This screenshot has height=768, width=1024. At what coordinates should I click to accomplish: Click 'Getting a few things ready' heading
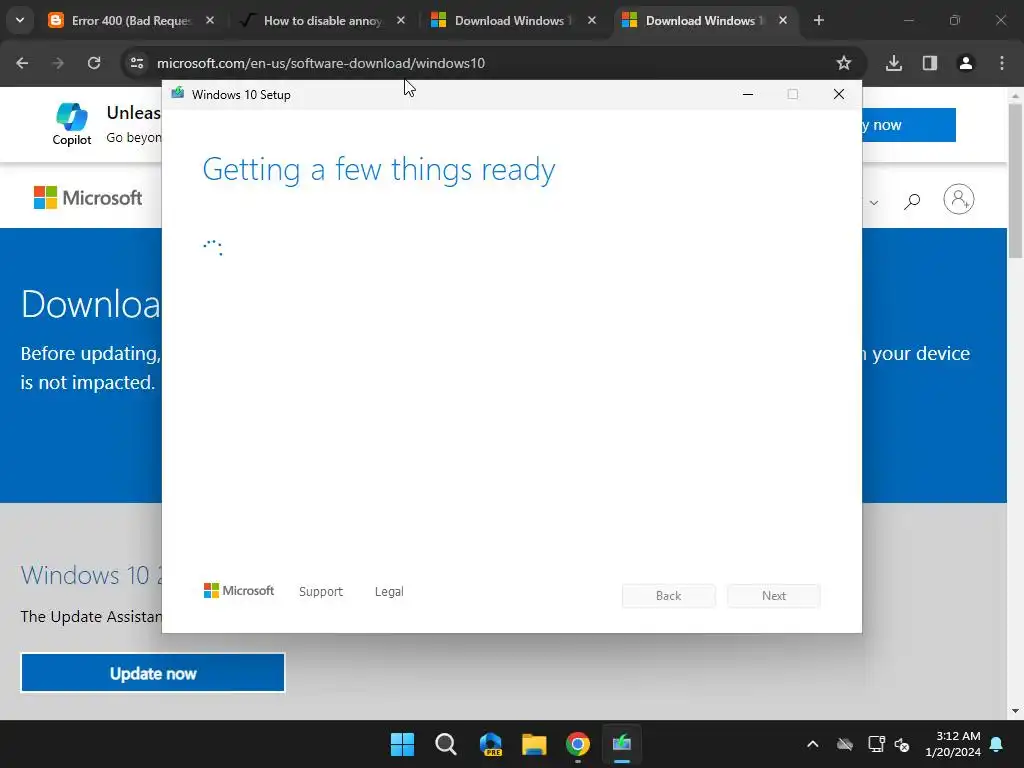pyautogui.click(x=379, y=169)
